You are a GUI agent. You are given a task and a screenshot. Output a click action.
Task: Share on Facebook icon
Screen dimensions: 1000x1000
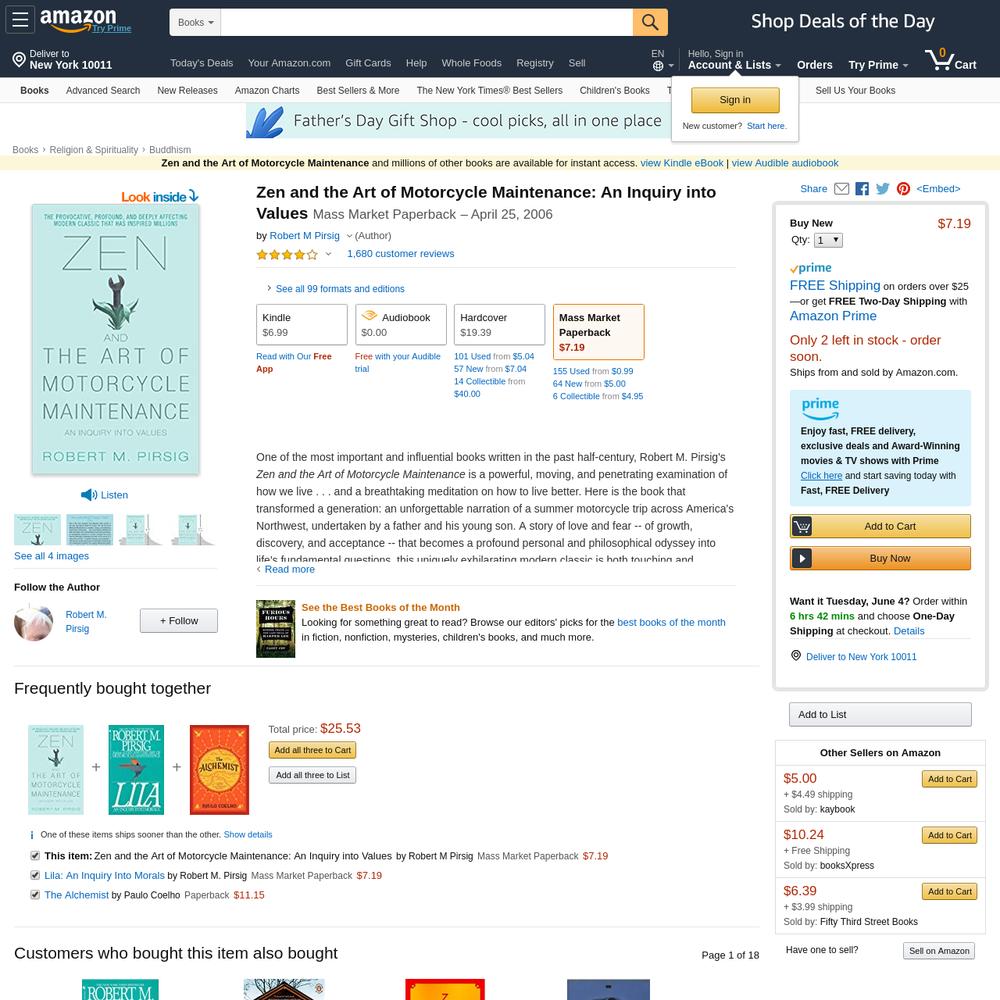pyautogui.click(x=862, y=189)
